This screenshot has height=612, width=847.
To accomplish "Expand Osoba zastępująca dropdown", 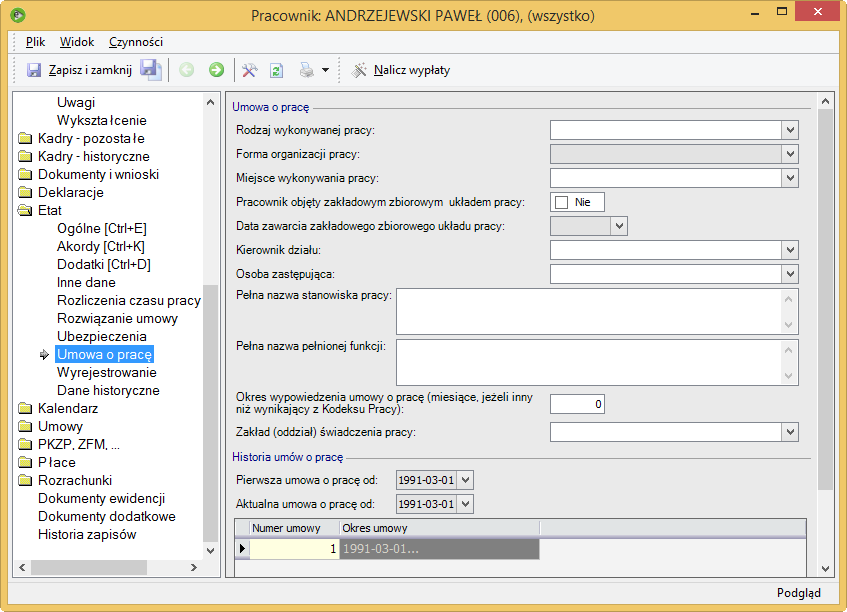I will pos(790,274).
